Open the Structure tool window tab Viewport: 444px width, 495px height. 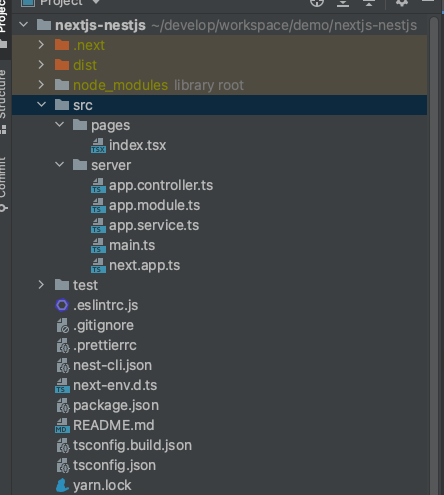pos(3,102)
